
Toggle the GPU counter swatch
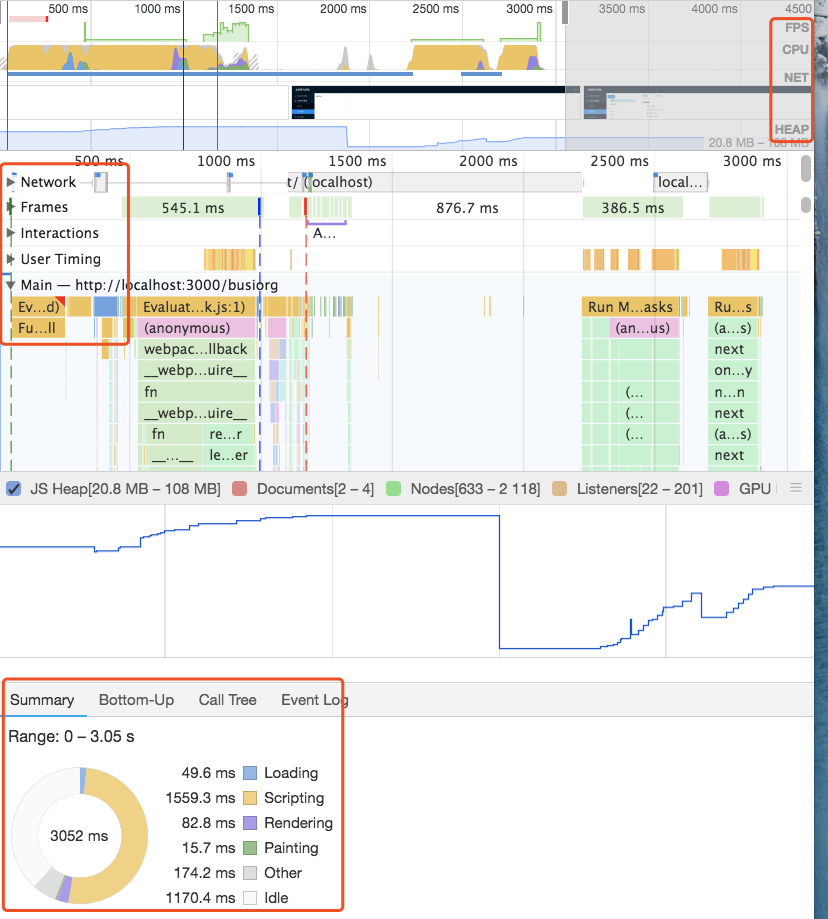click(721, 489)
